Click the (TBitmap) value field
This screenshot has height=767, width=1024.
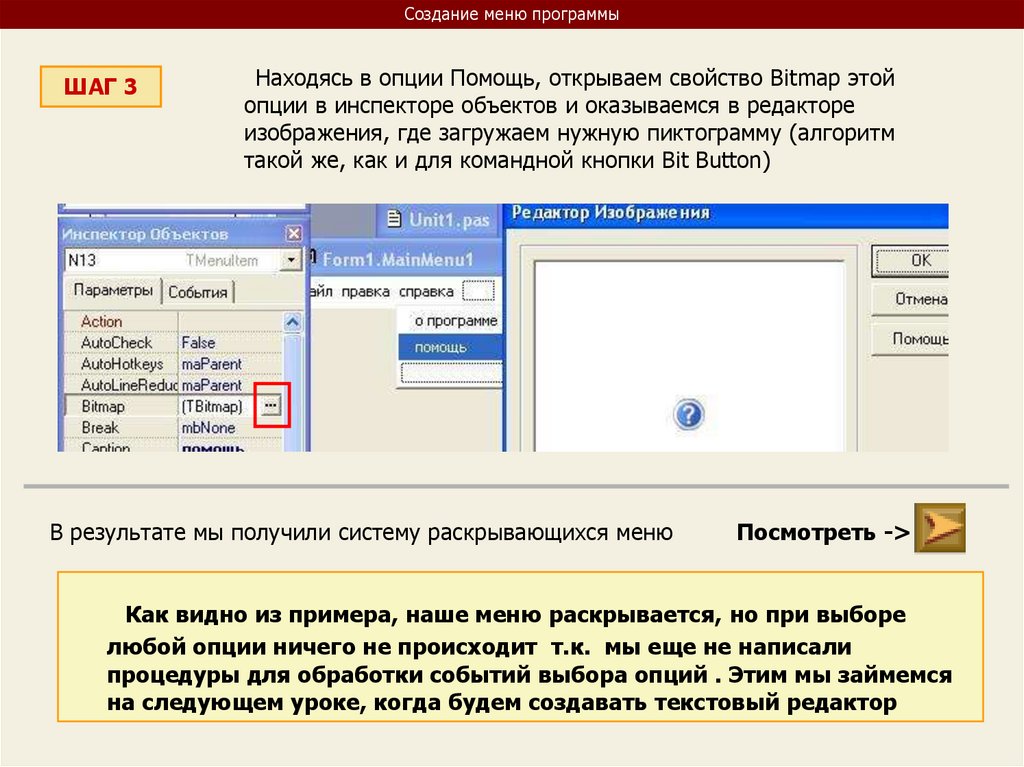212,406
